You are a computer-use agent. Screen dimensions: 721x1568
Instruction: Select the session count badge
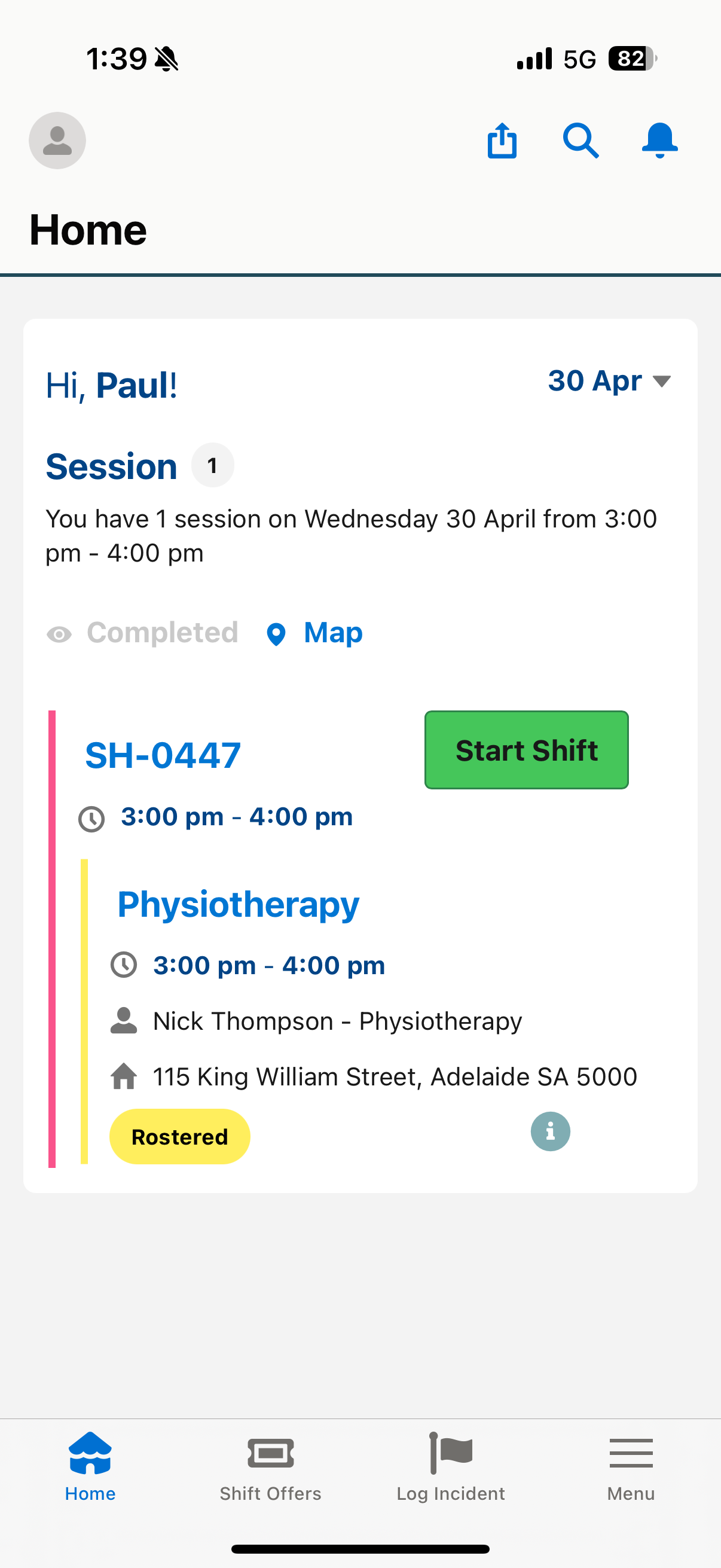(212, 466)
